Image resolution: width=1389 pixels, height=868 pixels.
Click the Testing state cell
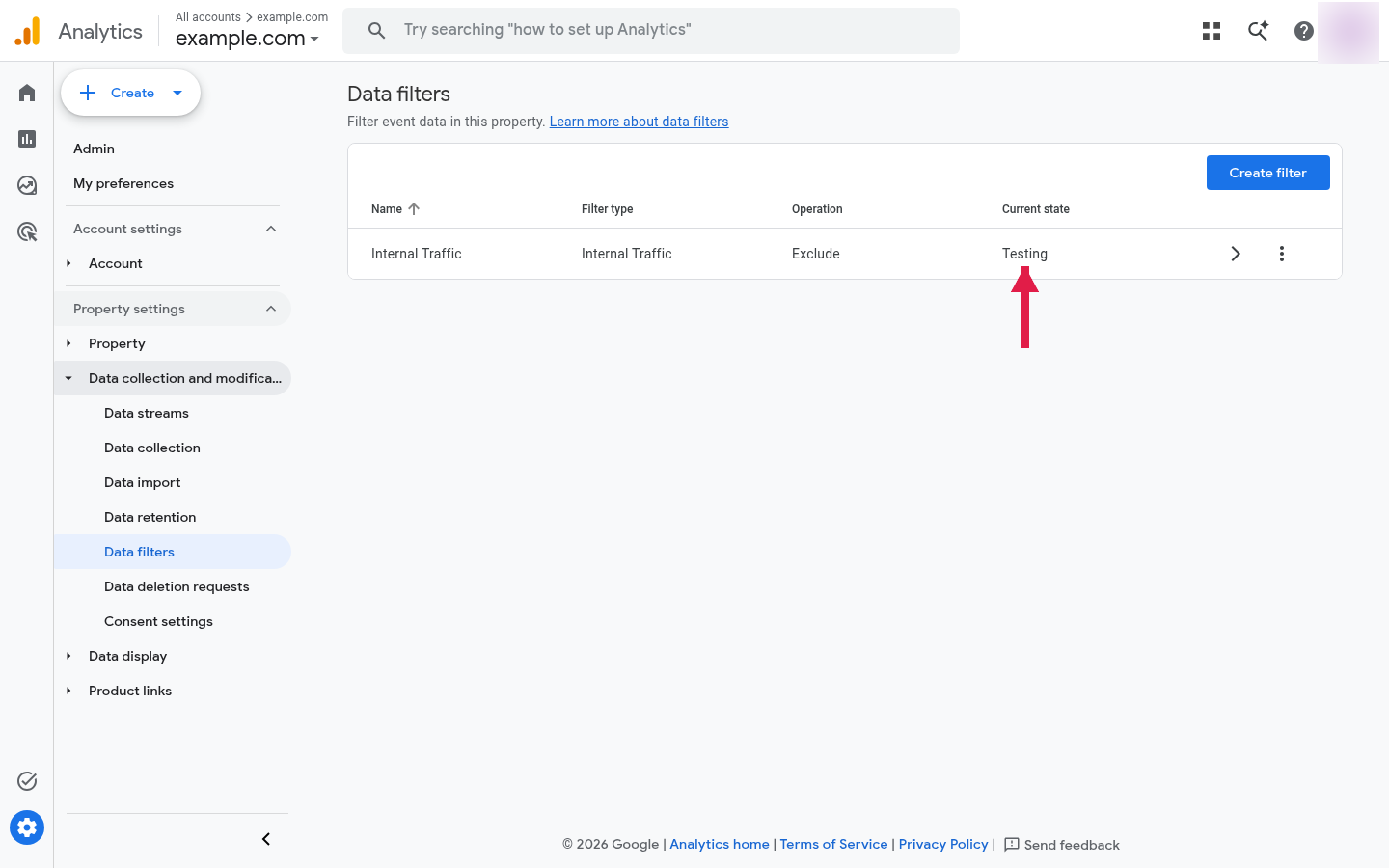tap(1024, 254)
